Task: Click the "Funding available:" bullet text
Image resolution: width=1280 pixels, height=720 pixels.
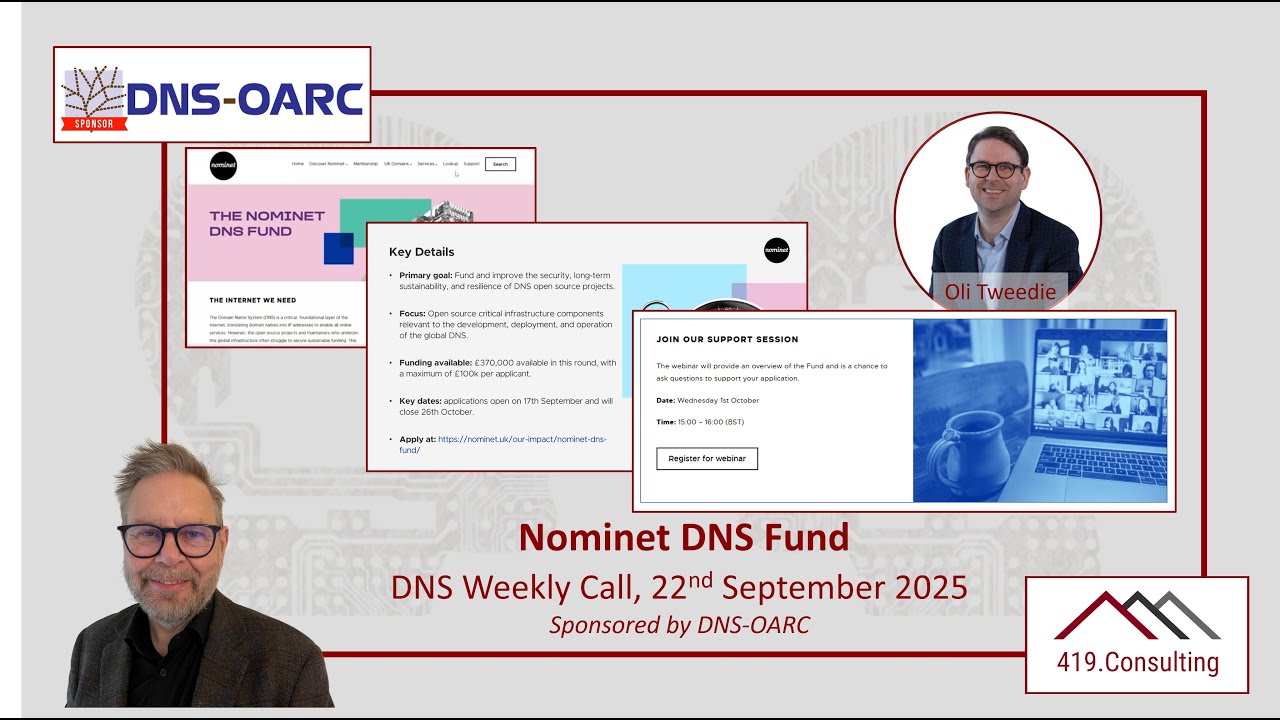Action: pos(508,368)
